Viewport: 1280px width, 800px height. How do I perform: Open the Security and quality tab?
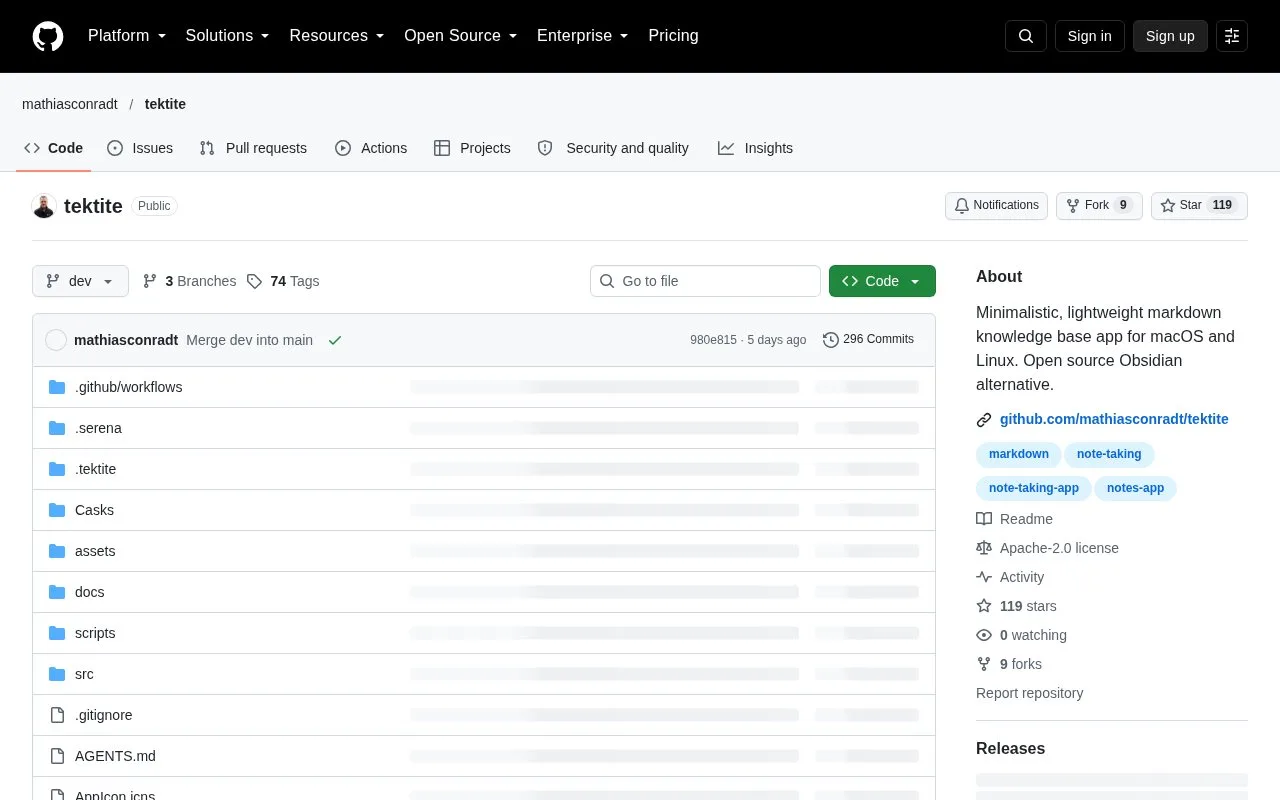tap(613, 148)
